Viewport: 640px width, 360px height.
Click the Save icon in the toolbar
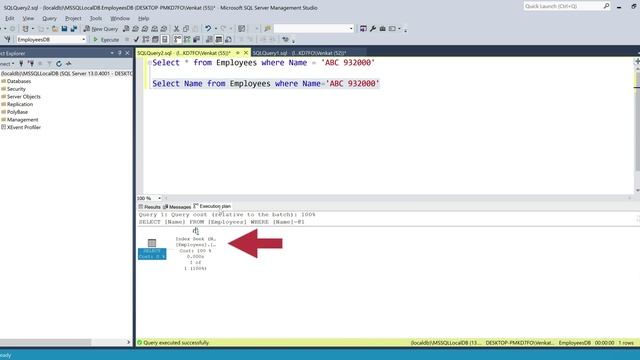point(64,29)
